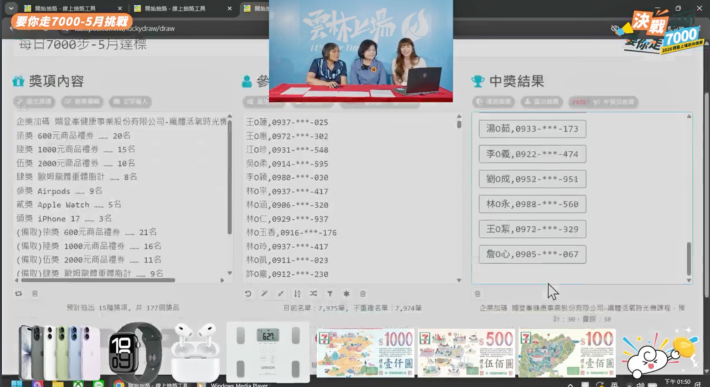
Task: Select winner entry 林O永,0988-***-560
Action: (532, 204)
